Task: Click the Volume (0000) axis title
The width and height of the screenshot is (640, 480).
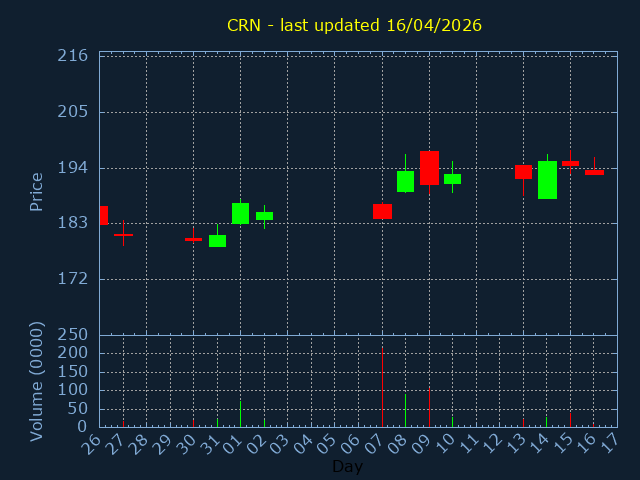Action: click(x=37, y=381)
